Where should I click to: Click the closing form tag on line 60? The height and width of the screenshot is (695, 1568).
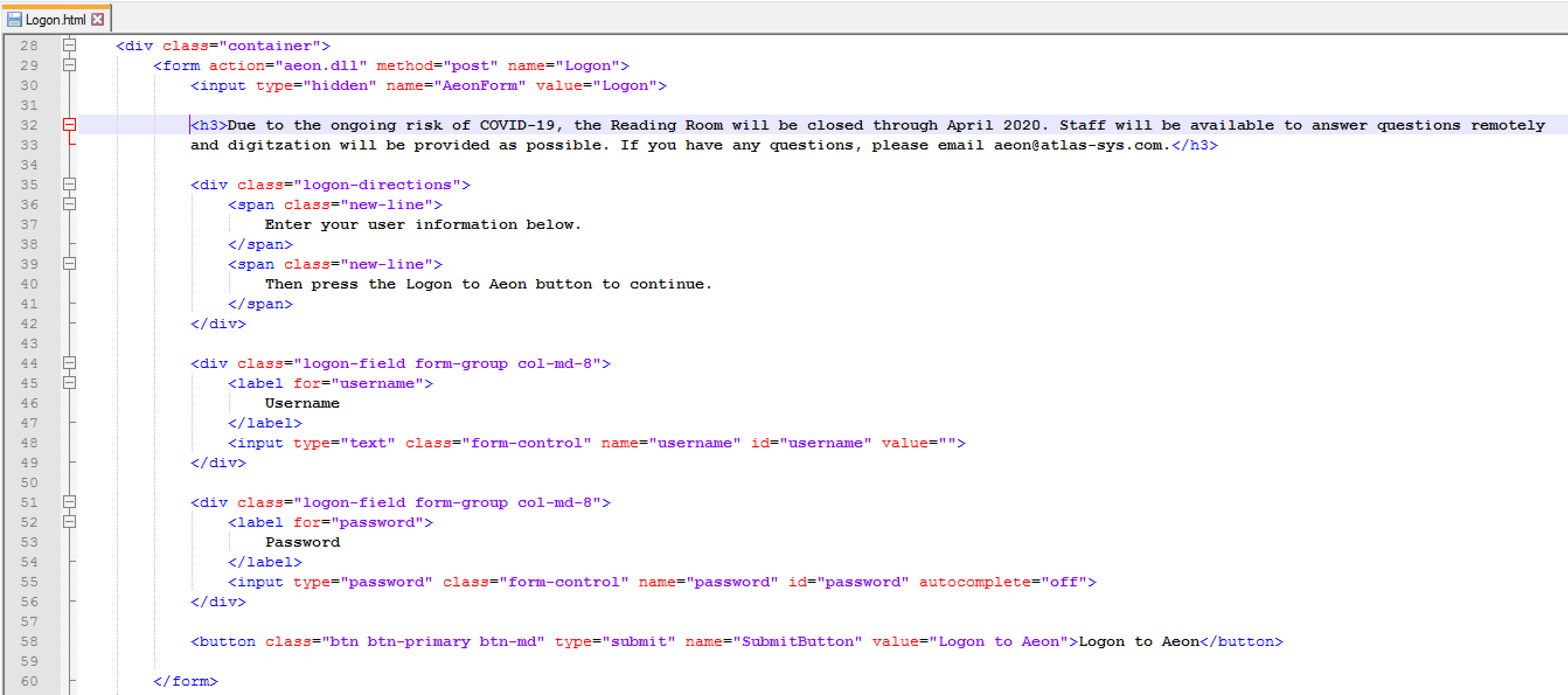[x=185, y=681]
